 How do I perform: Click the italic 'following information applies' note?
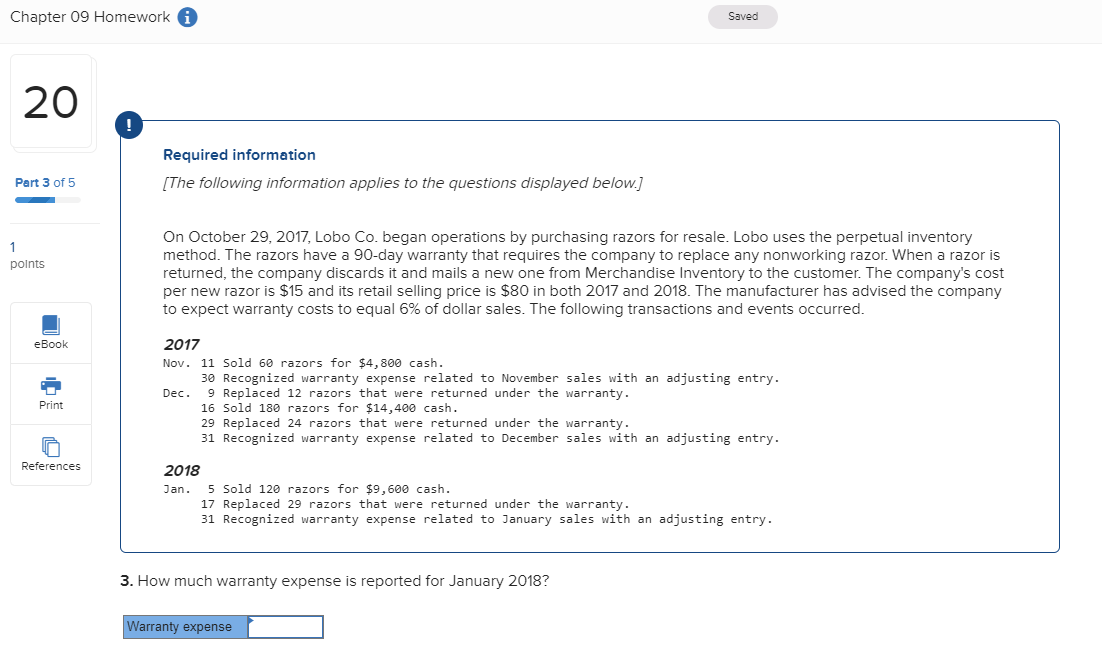[x=403, y=183]
